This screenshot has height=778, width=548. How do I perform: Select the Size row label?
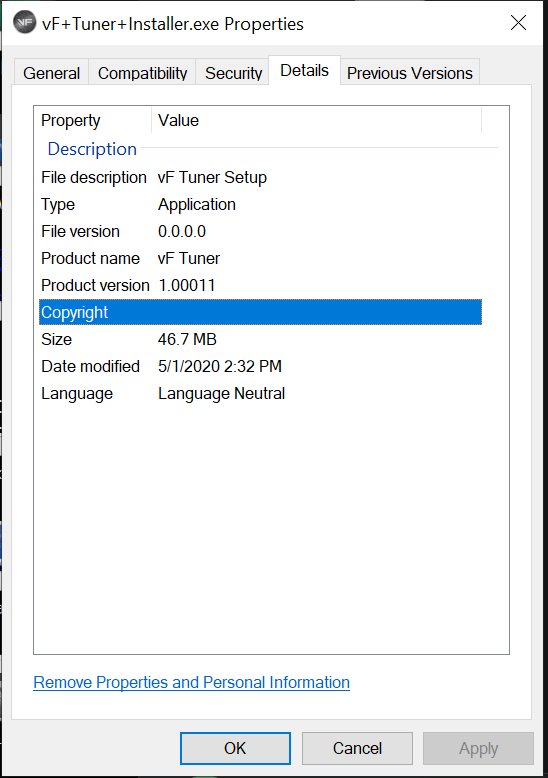[x=57, y=339]
